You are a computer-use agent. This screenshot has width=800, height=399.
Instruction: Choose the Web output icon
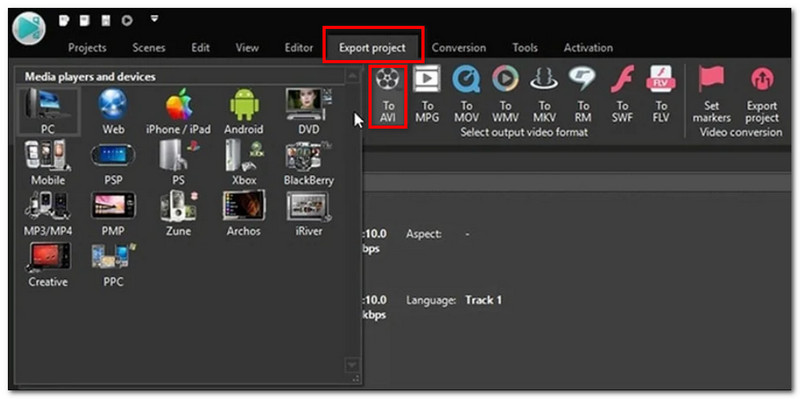tap(113, 111)
